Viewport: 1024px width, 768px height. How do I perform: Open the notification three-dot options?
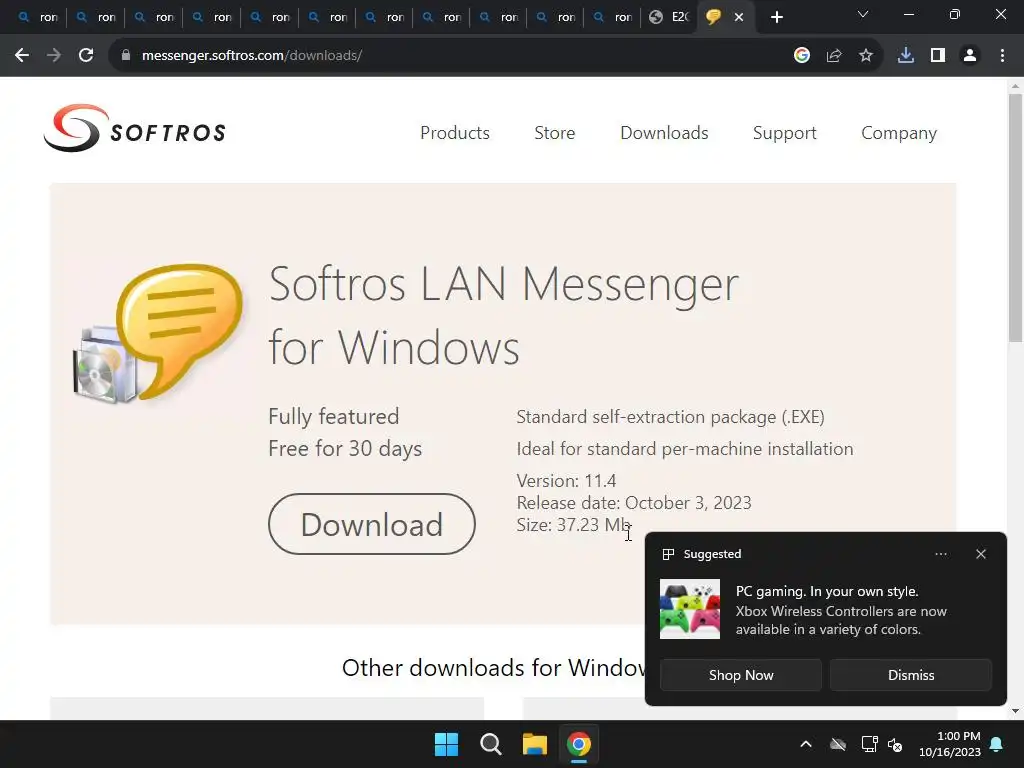tap(940, 554)
